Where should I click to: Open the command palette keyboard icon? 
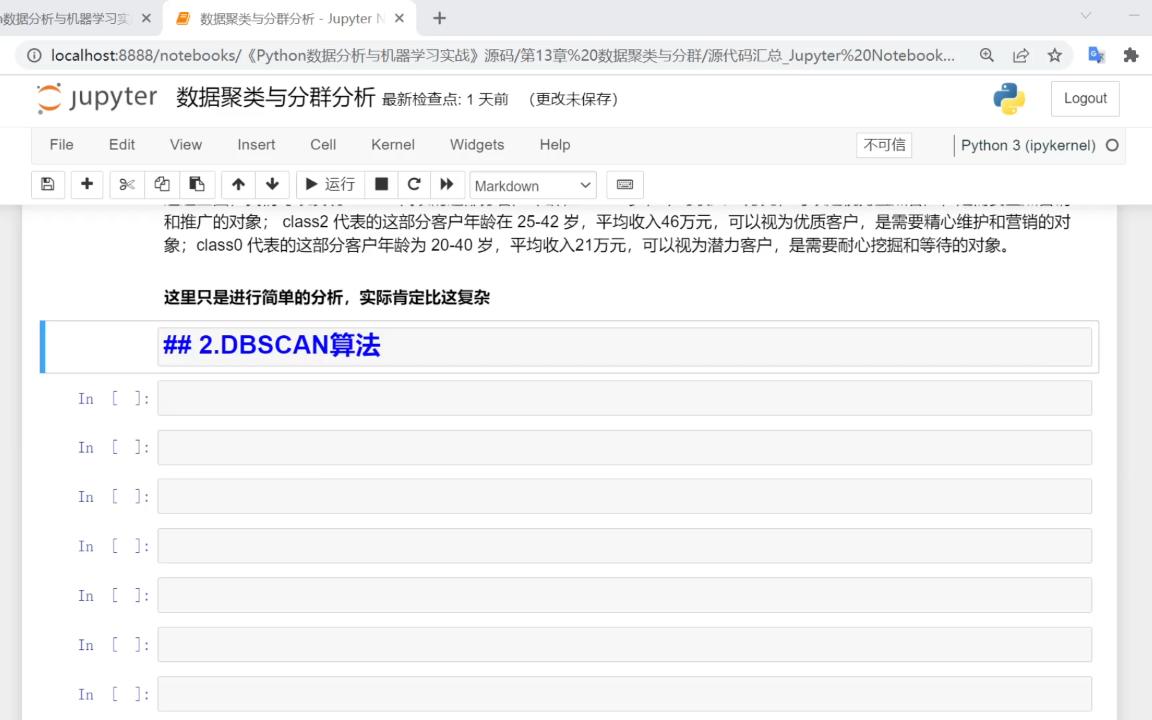pyautogui.click(x=624, y=184)
